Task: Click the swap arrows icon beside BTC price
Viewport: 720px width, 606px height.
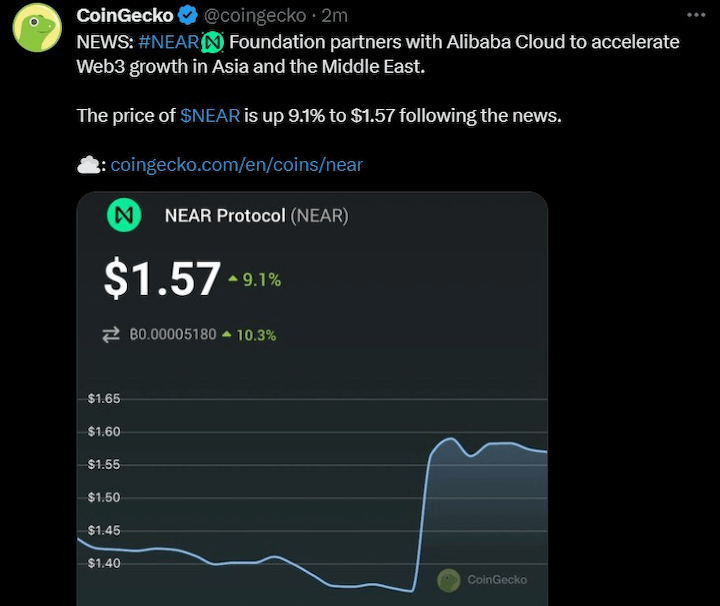Action: [111, 335]
